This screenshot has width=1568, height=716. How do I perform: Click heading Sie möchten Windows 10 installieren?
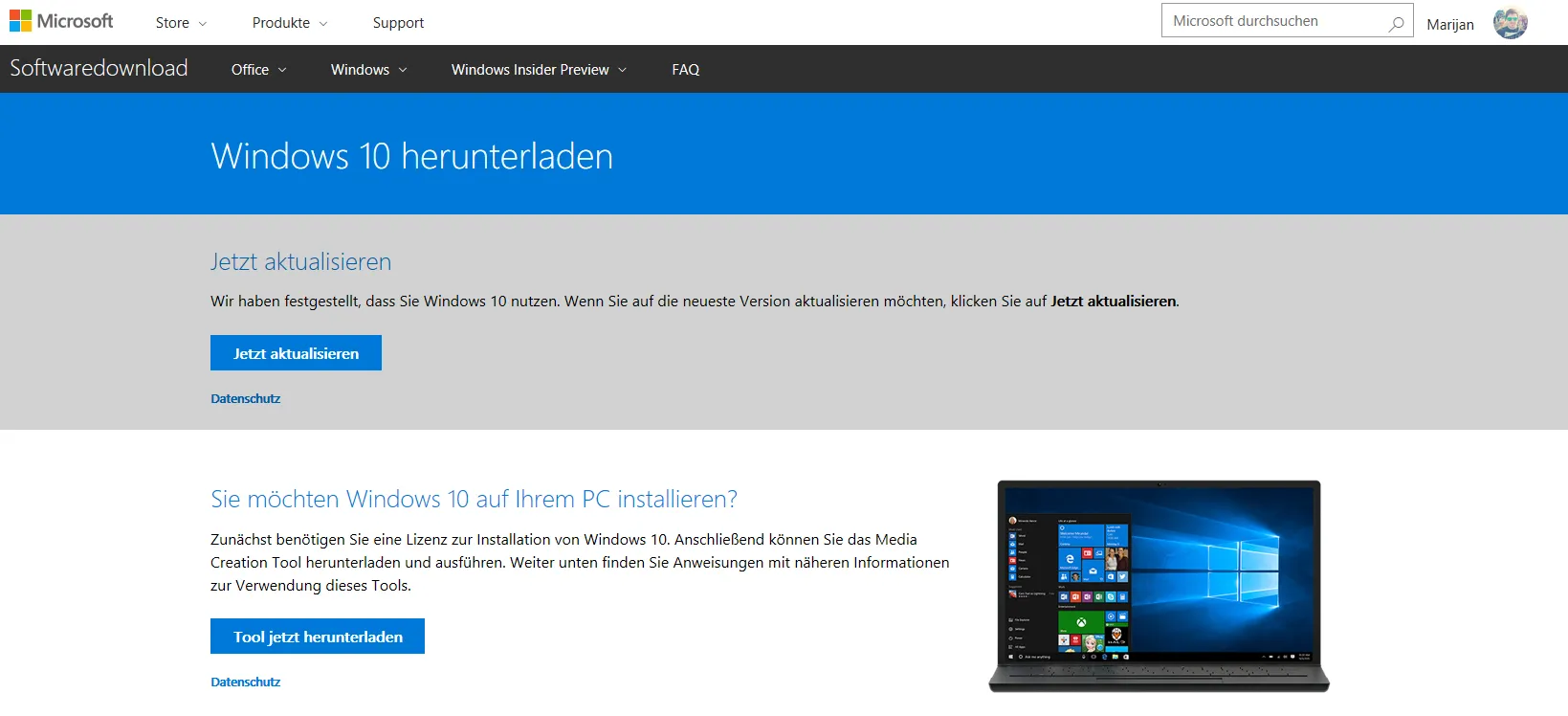pyautogui.click(x=475, y=499)
